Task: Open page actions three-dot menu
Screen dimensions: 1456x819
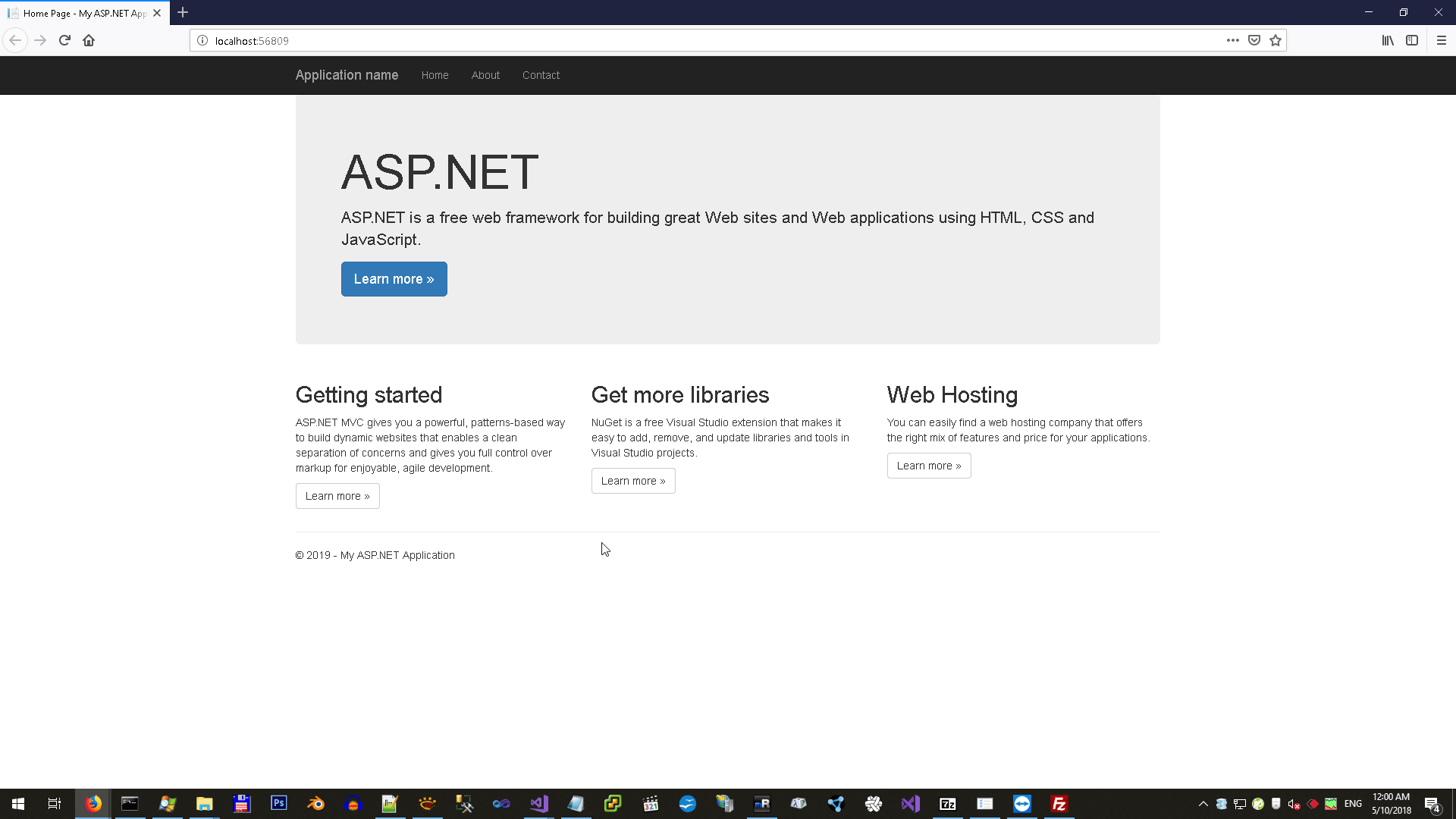Action: tap(1233, 40)
